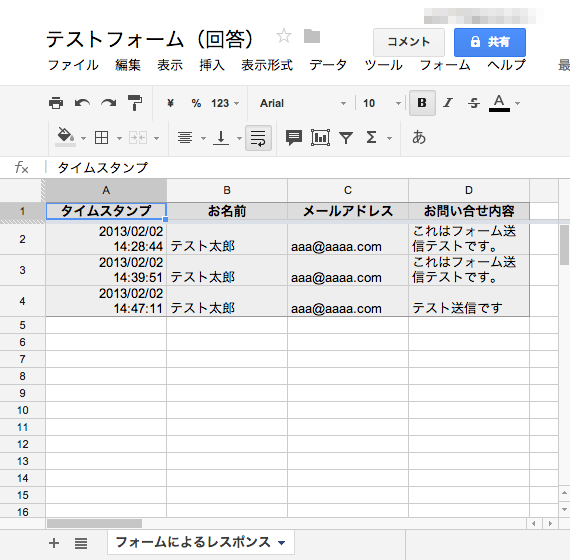The height and width of the screenshot is (560, 570).
Task: Select column A header
Action: click(x=106, y=190)
